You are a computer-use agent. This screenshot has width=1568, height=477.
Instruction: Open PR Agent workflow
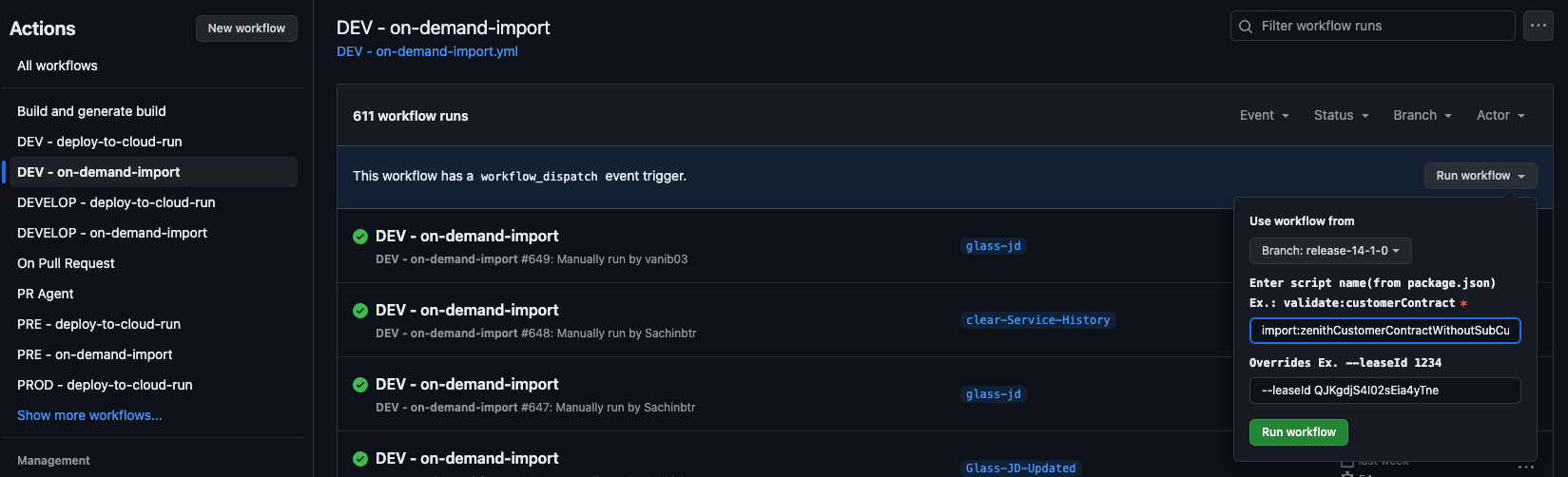click(46, 294)
